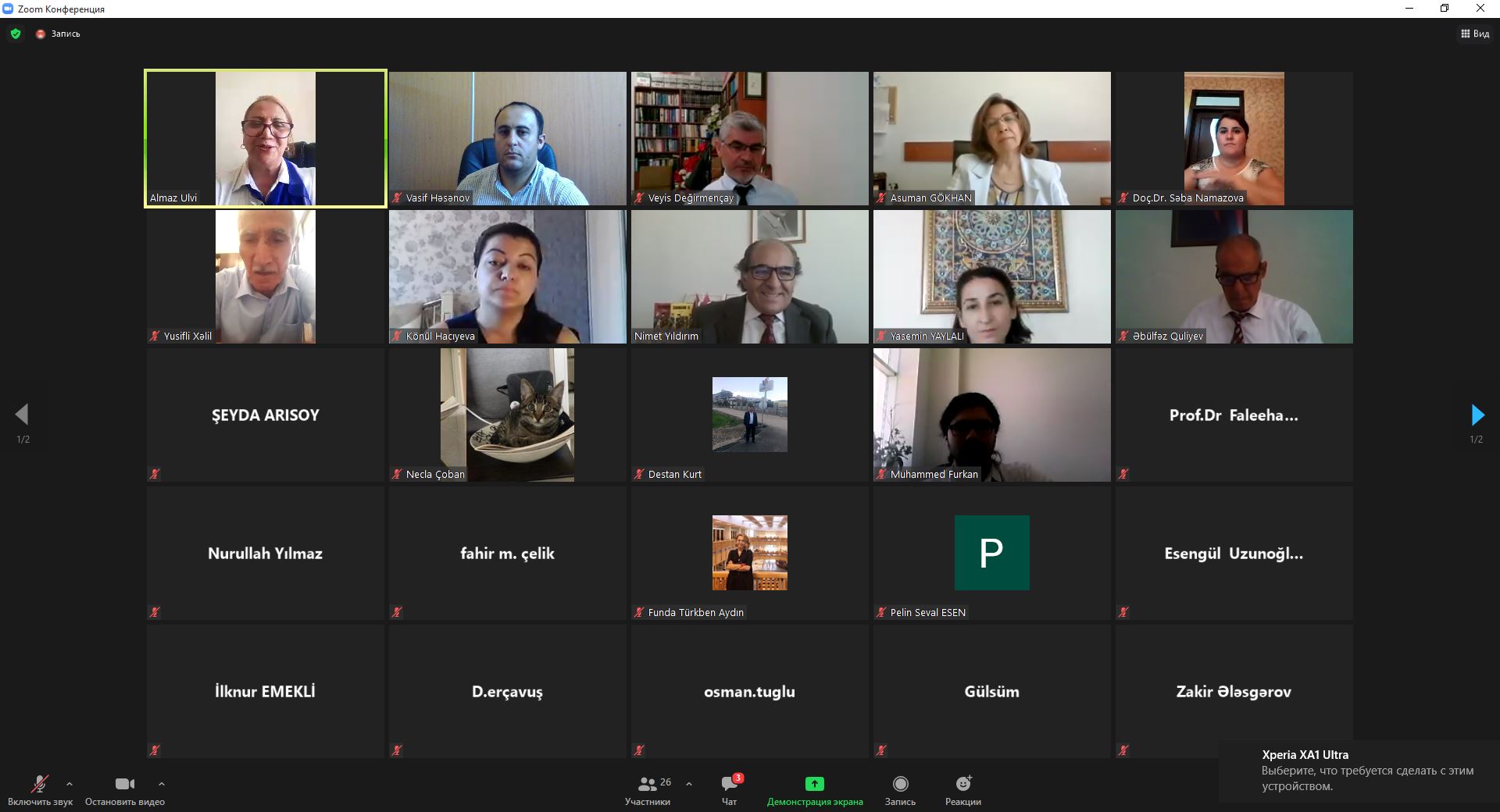Select Necla Çoban's cat video tile
This screenshot has width=1500, height=812.
click(508, 415)
